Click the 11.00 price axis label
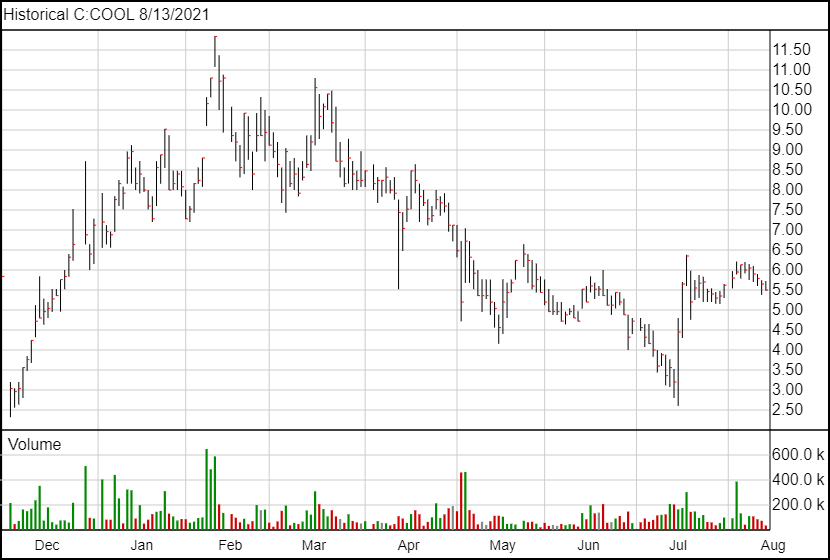 pos(792,69)
